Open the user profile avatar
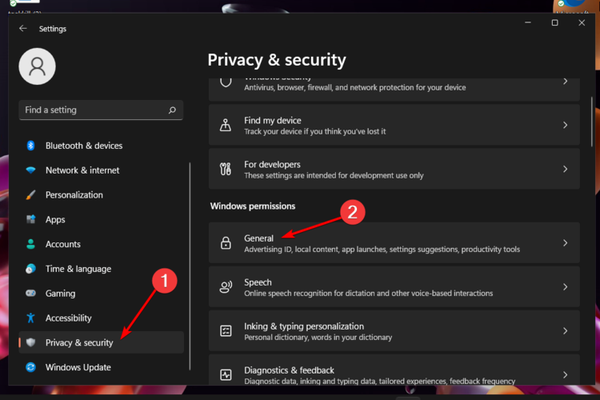 click(37, 67)
